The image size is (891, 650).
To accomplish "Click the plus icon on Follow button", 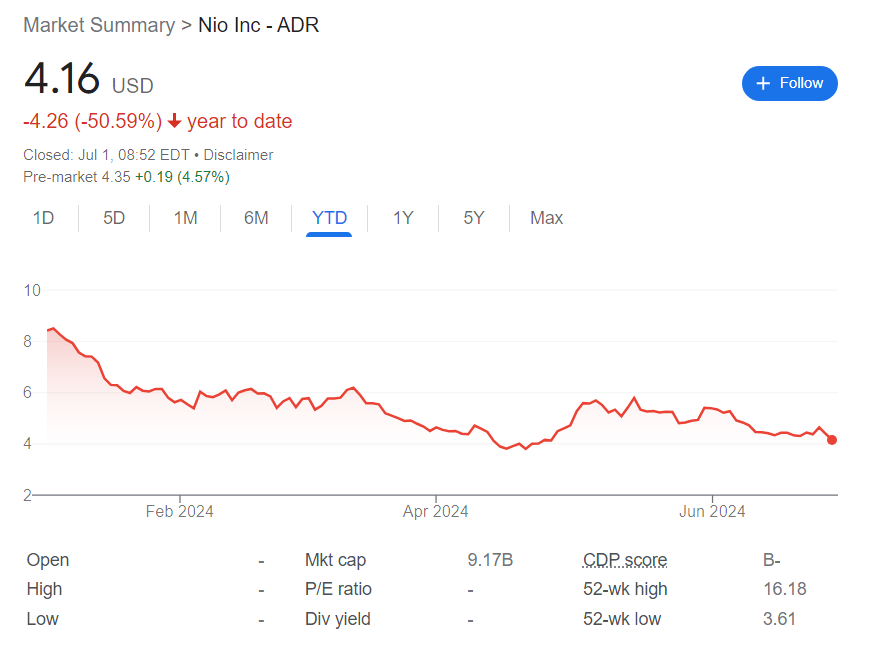I will coord(763,84).
